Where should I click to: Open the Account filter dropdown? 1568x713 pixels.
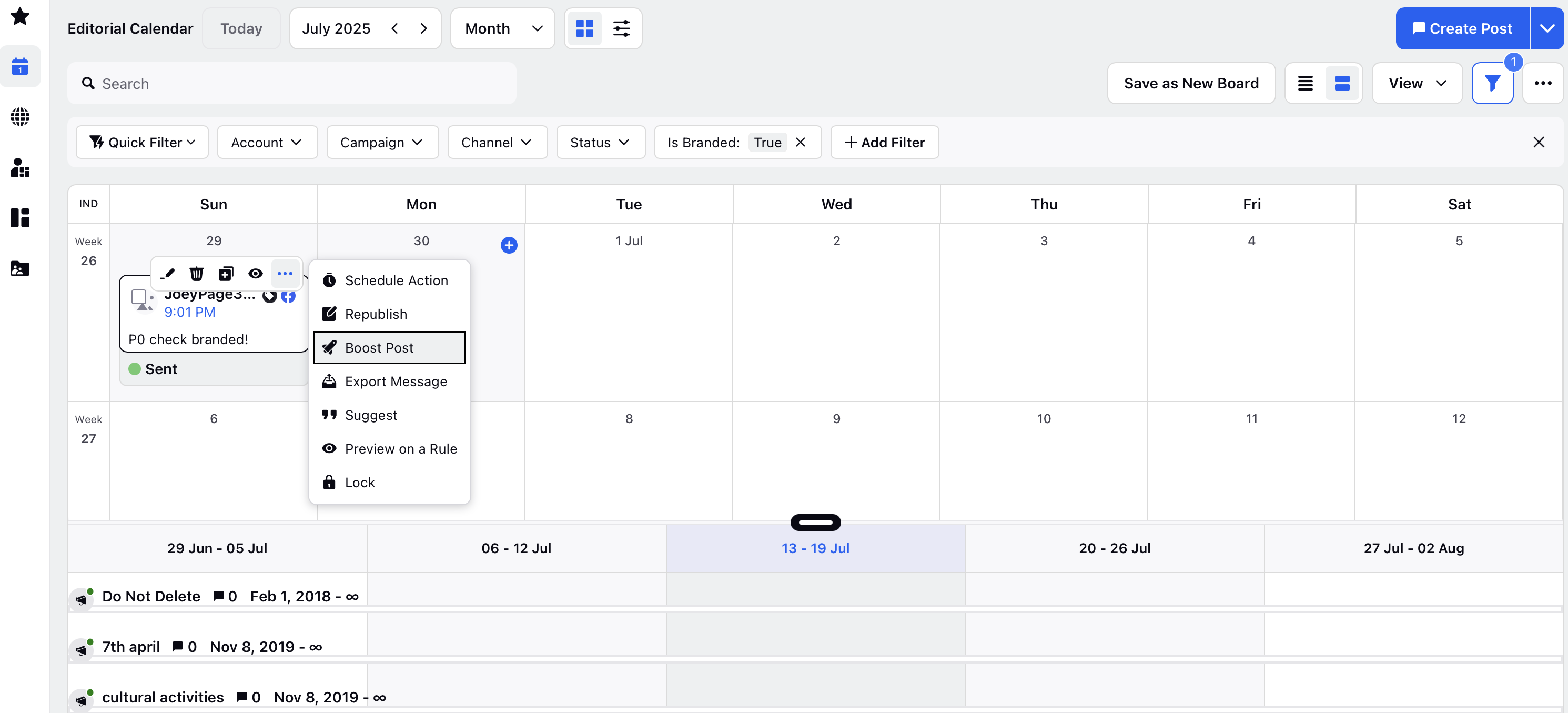[x=267, y=143]
